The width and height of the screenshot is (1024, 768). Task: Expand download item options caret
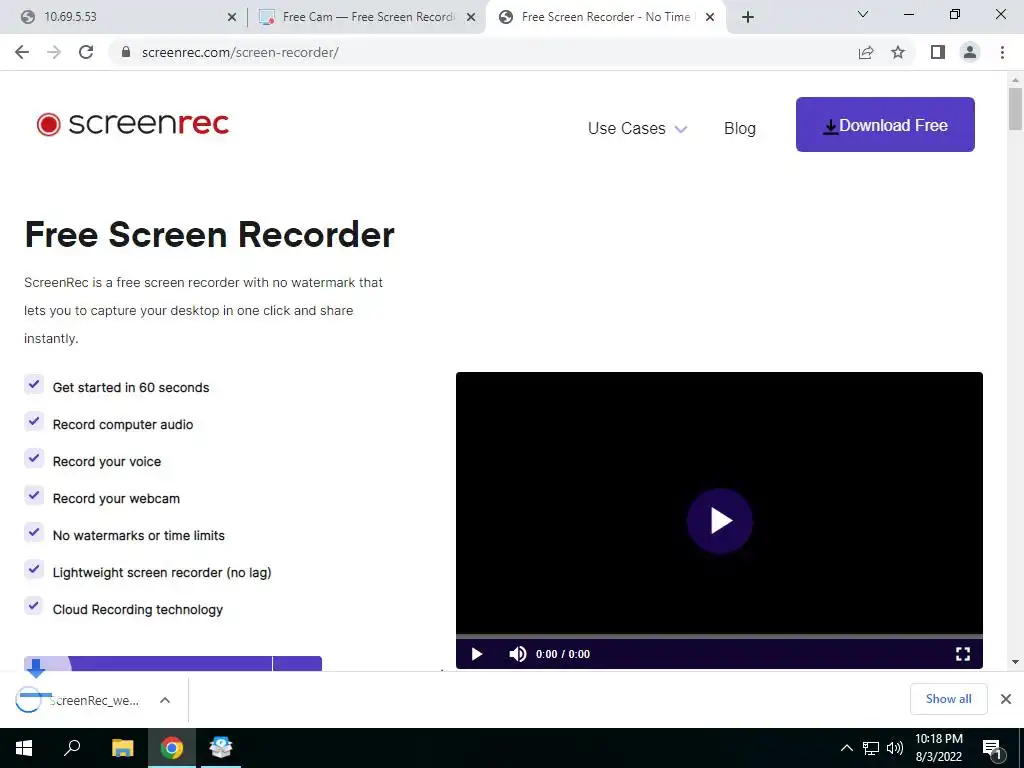[x=165, y=700]
